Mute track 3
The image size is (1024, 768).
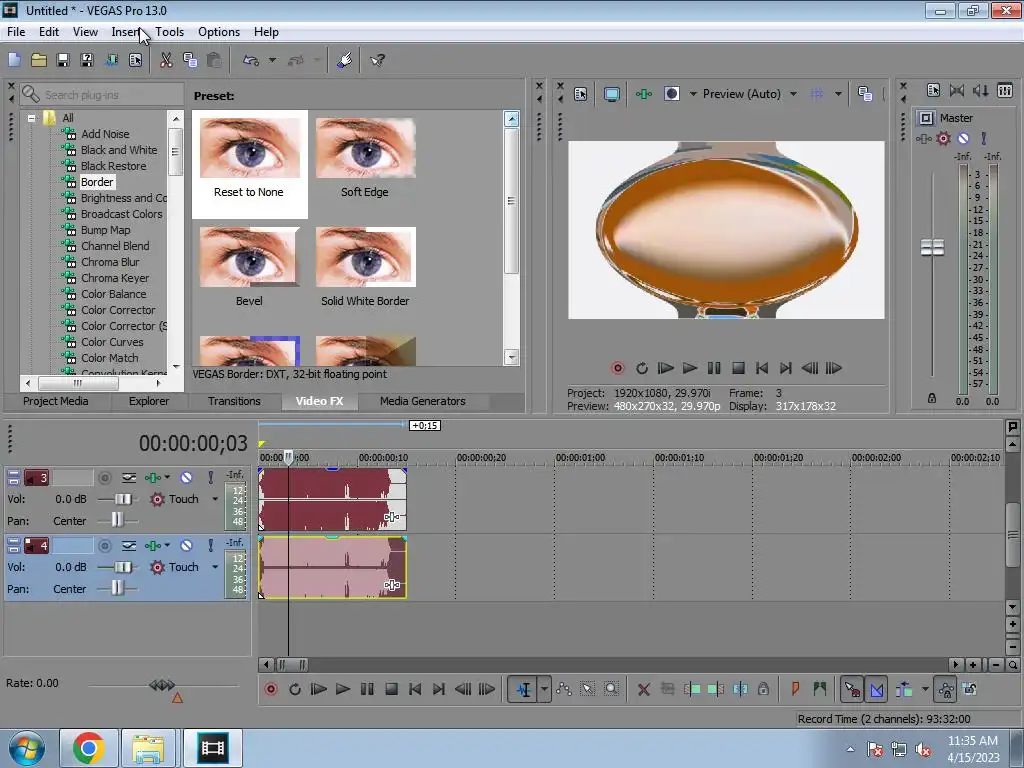tap(186, 478)
